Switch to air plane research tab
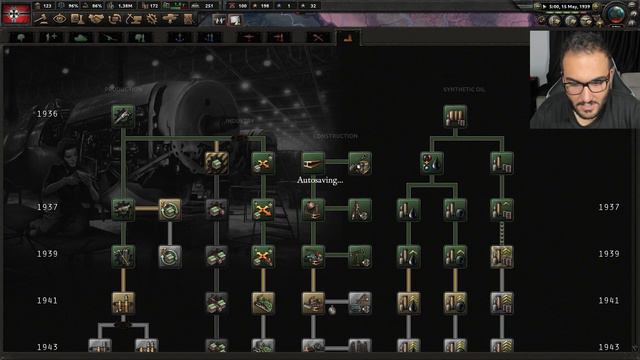Screen dimensions: 640x360 coord(249,38)
